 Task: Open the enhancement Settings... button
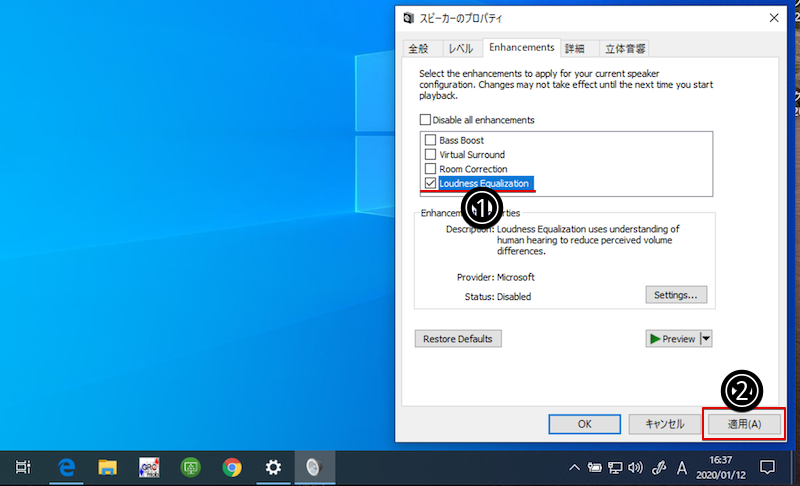tap(676, 295)
